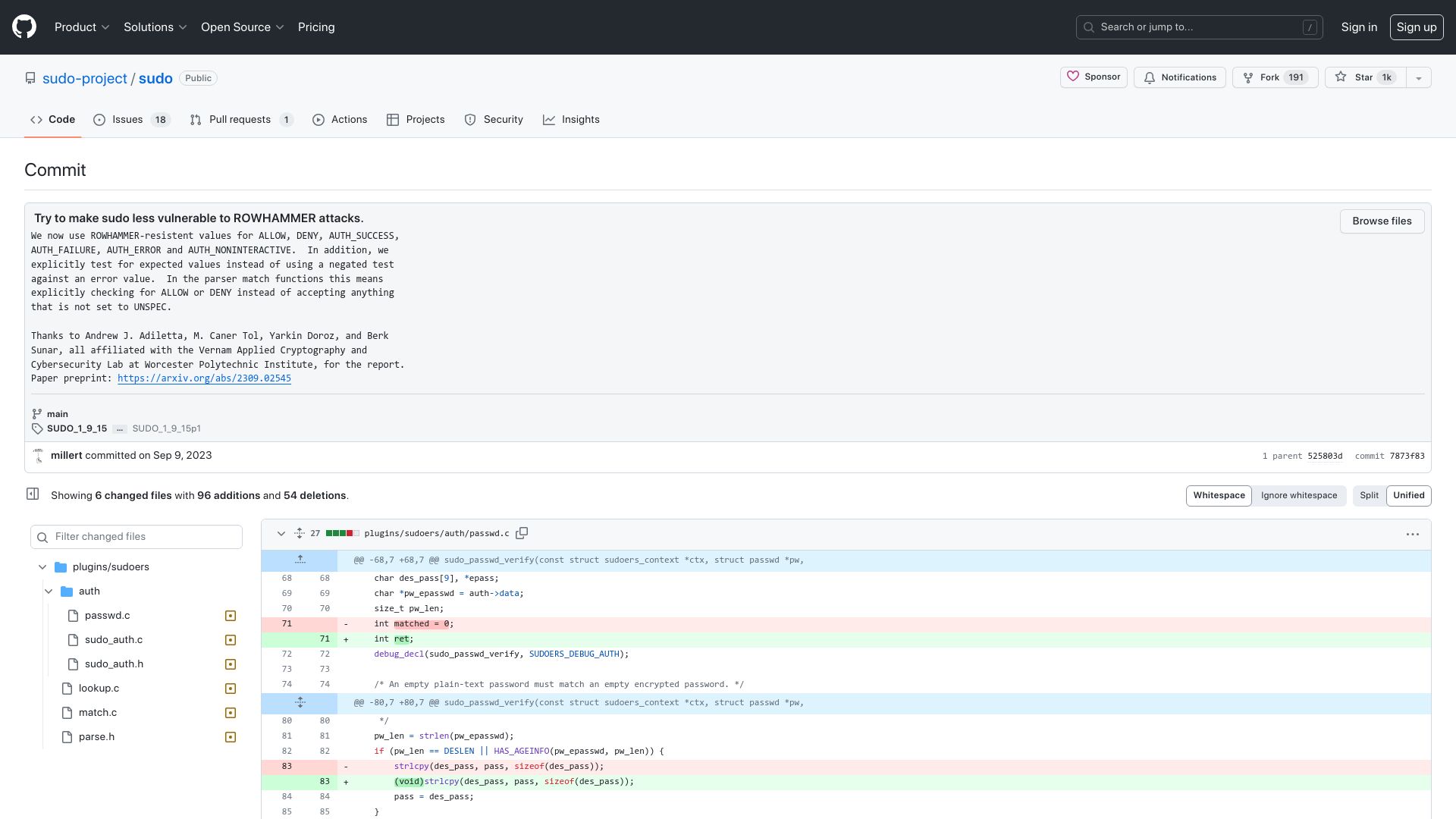The width and height of the screenshot is (1456, 819).
Task: Click the Search or jump to box
Action: [1199, 27]
